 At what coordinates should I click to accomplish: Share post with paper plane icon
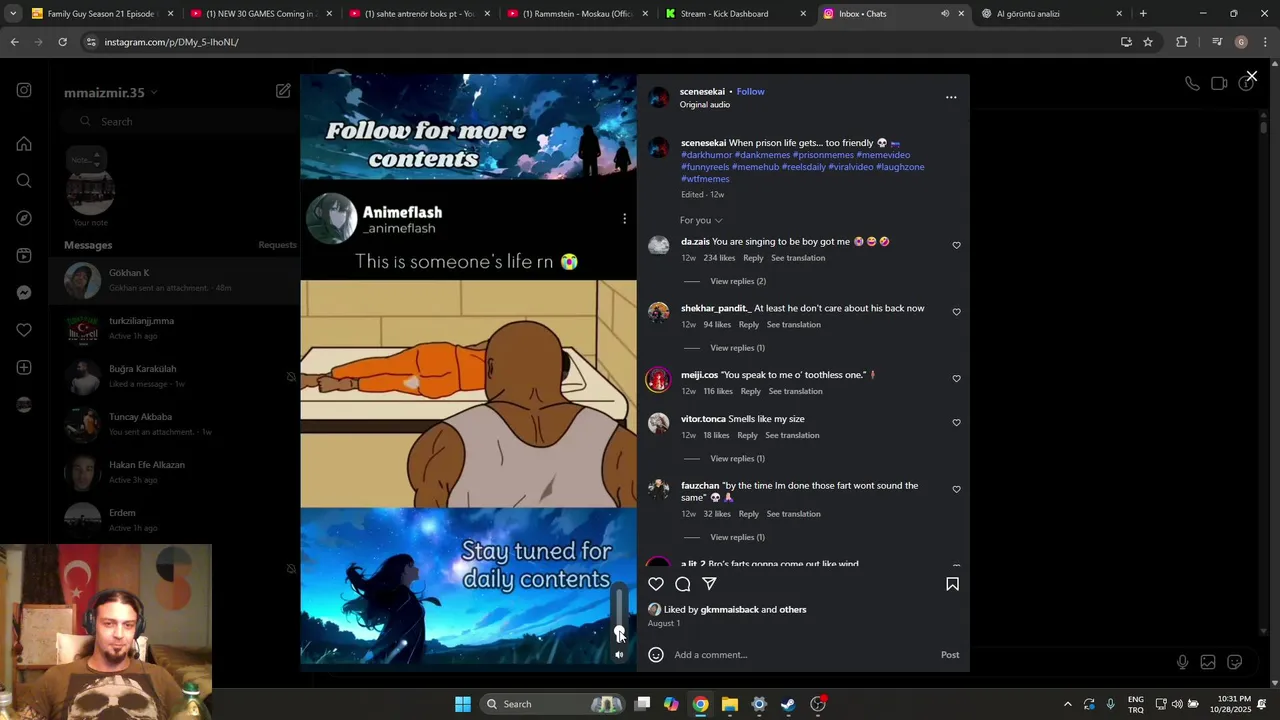click(709, 584)
